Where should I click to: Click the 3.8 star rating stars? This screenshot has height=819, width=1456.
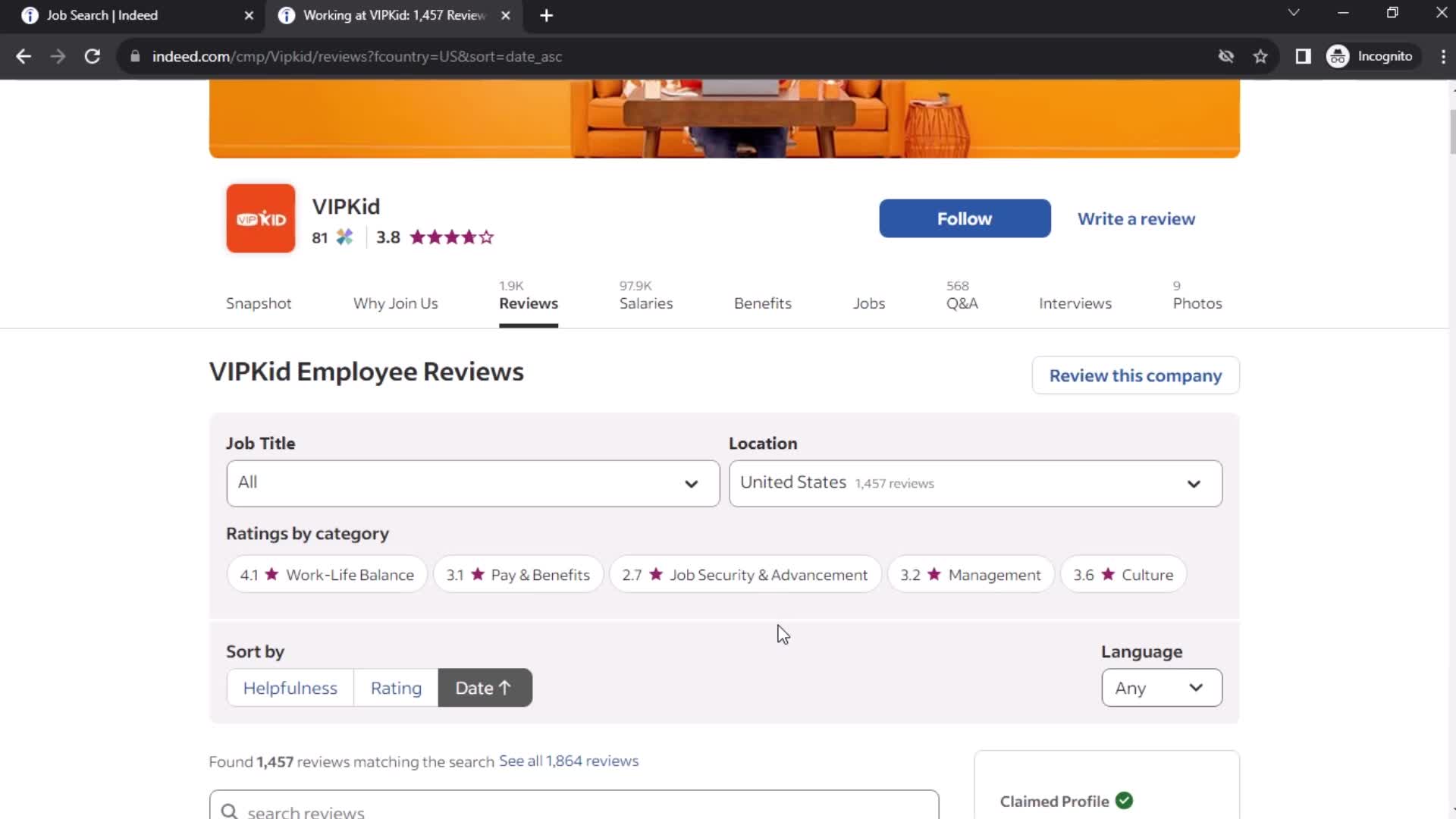click(x=452, y=237)
